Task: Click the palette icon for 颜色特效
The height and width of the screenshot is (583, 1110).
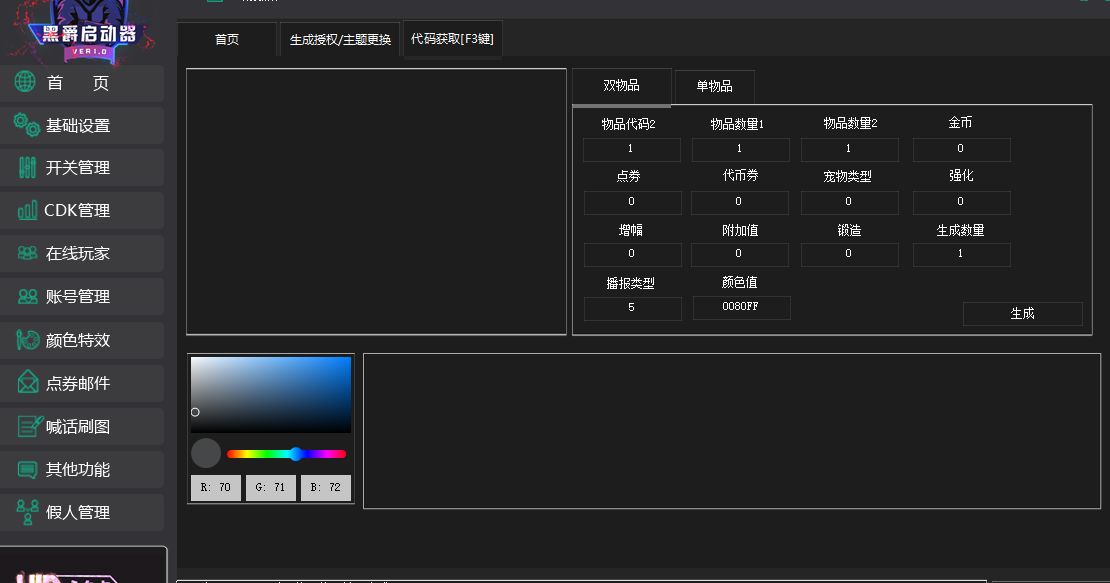Action: click(x=27, y=340)
